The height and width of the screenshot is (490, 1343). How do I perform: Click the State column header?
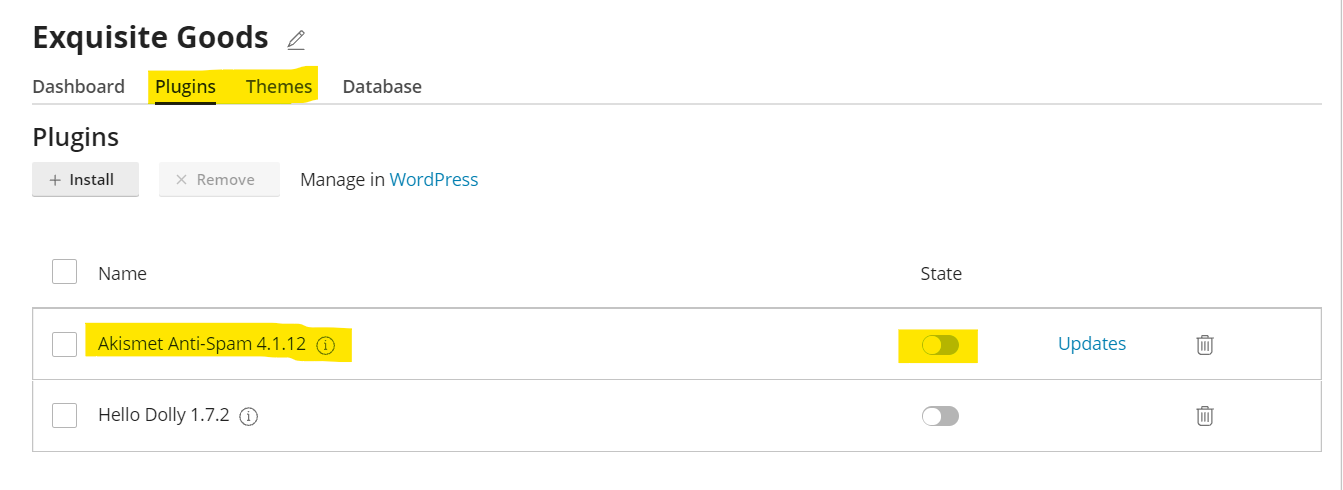pyautogui.click(x=941, y=273)
